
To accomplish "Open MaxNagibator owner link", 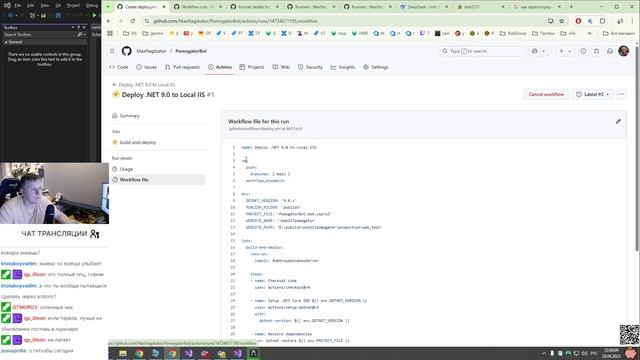I will click(x=151, y=51).
